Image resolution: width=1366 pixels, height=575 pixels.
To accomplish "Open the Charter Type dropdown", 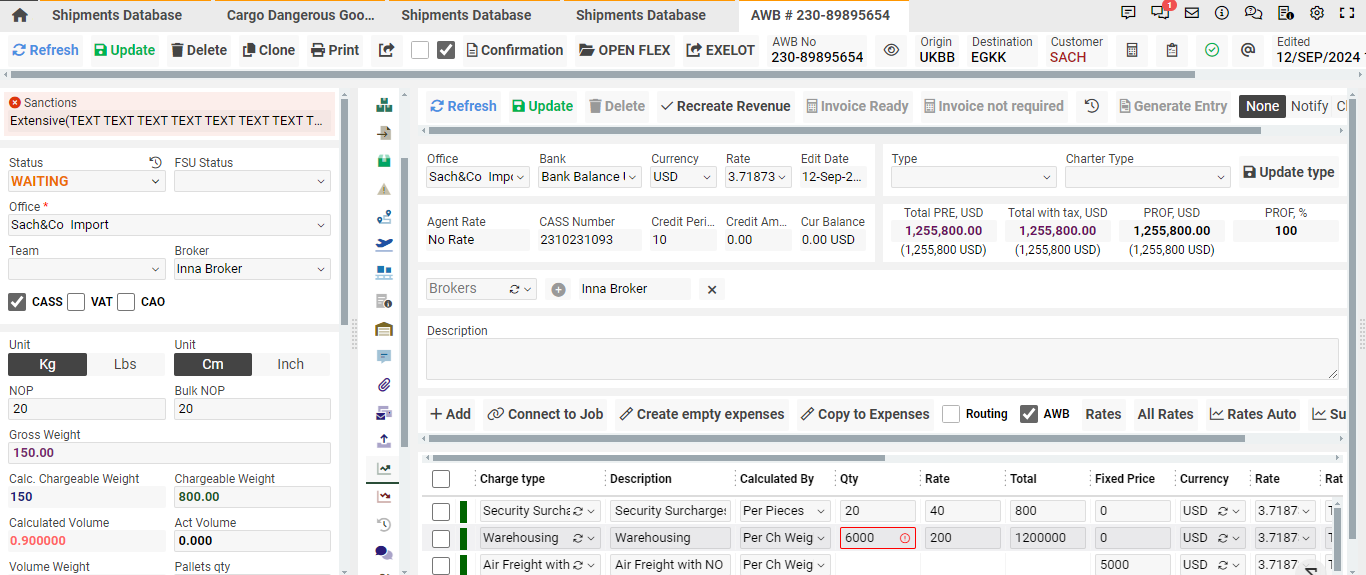I will tap(1147, 177).
